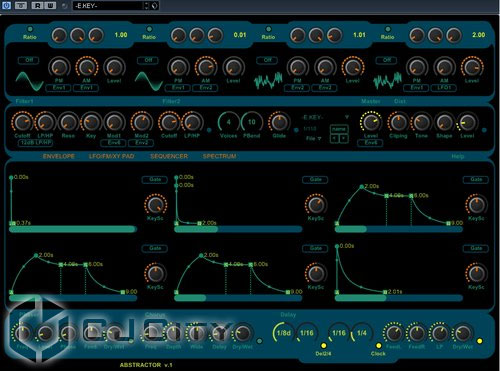Screen dimensions: 500x371
Task: Click the previous preset arrow below the name button
Action: pyautogui.click(x=334, y=138)
